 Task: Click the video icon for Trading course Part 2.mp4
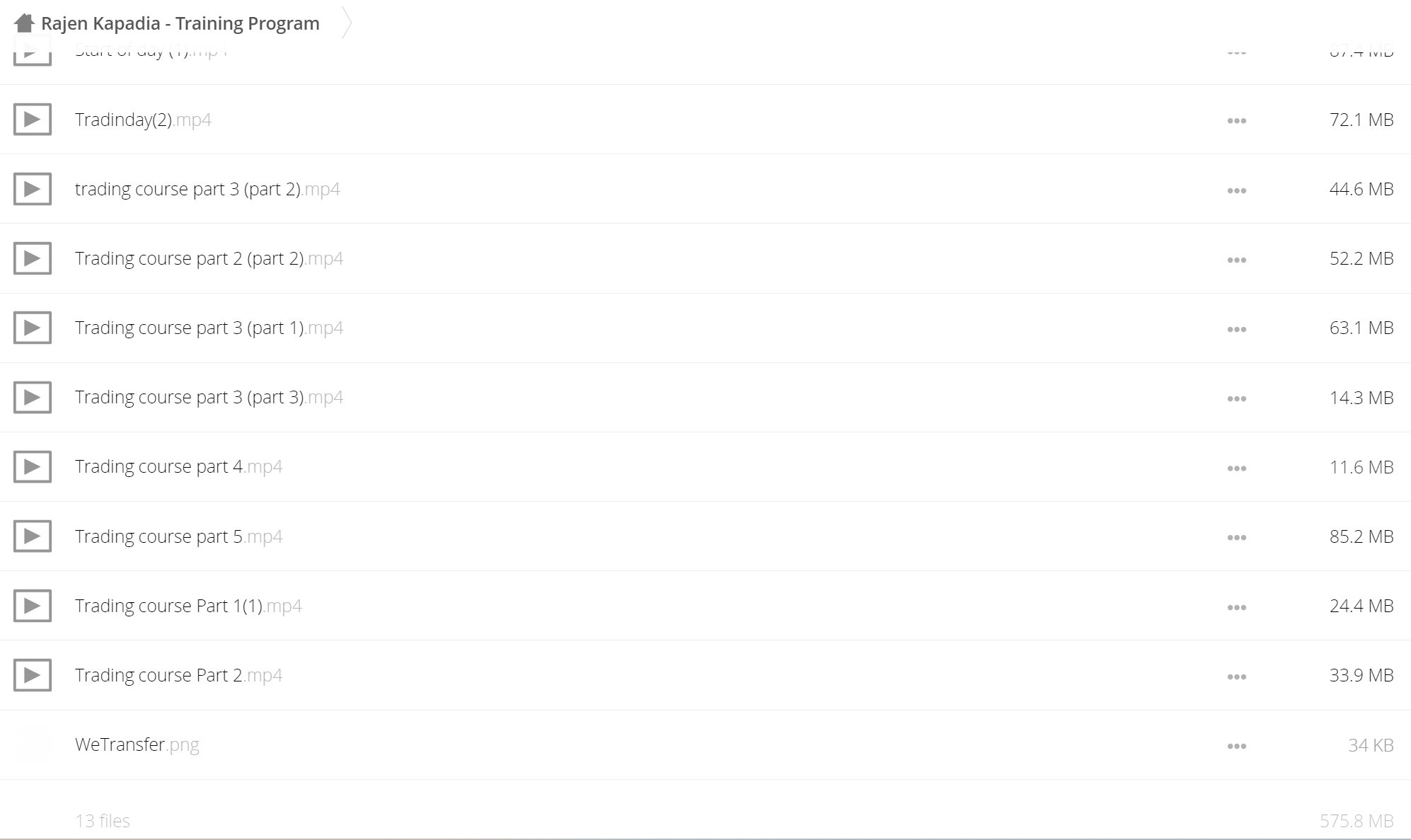click(x=33, y=675)
